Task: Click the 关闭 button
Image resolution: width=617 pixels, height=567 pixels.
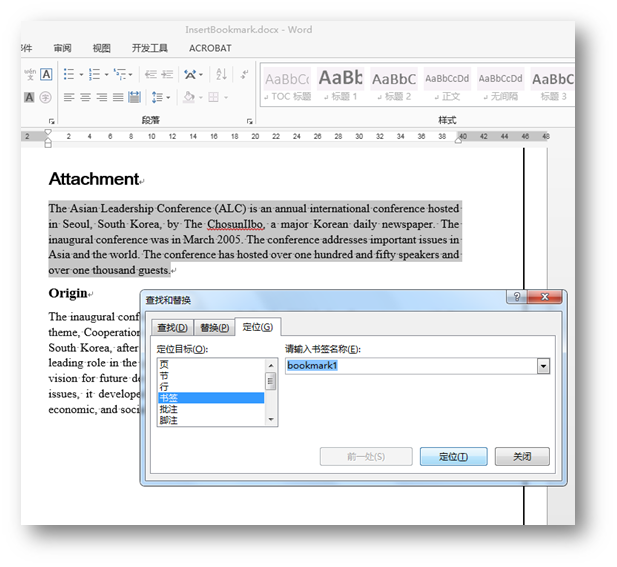Action: (x=522, y=456)
